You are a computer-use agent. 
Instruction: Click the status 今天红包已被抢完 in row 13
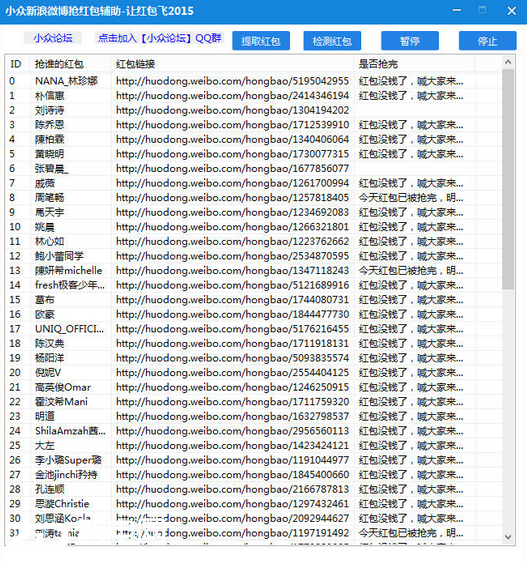click(x=411, y=271)
